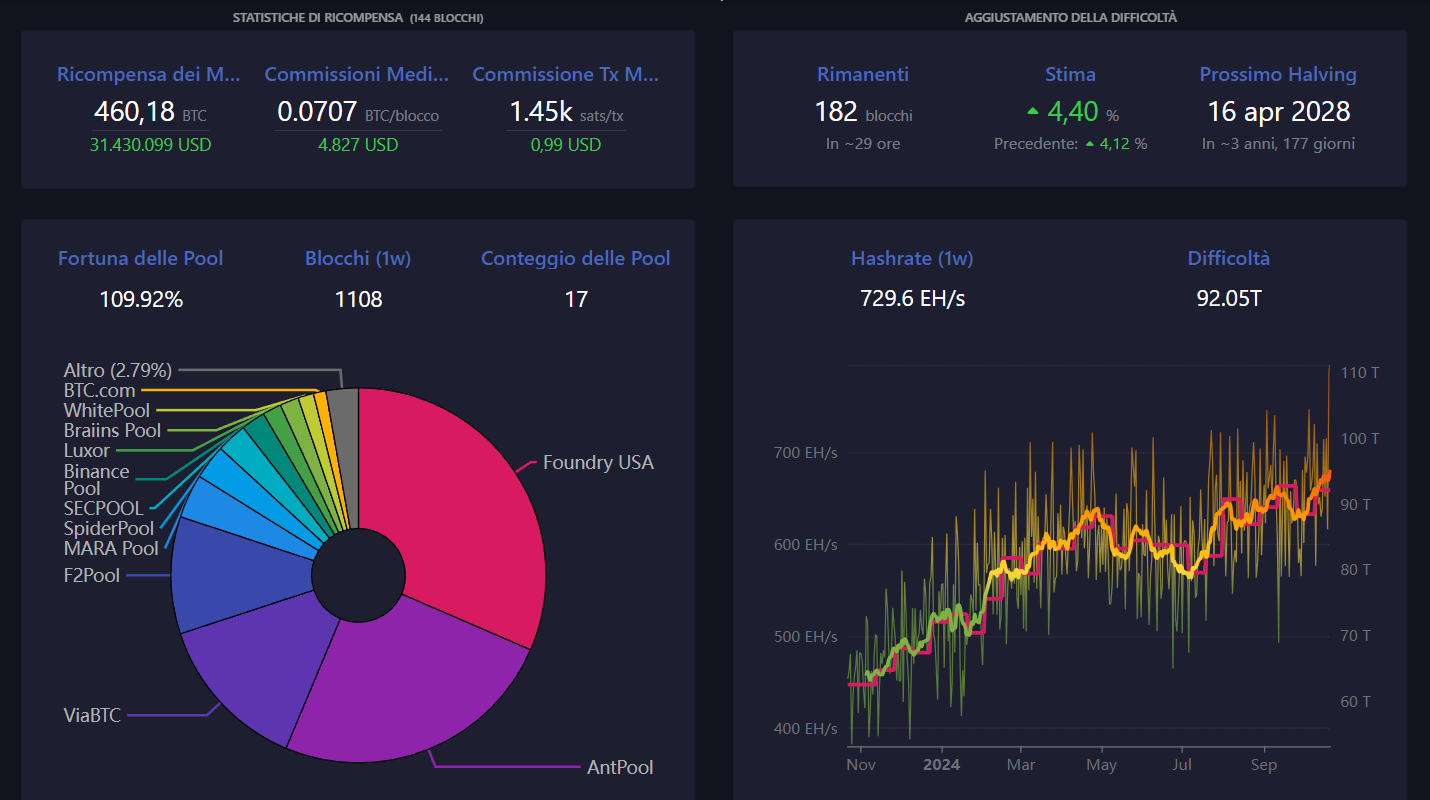
Task: Click the 460,18 BTC reward value
Action: pyautogui.click(x=150, y=111)
